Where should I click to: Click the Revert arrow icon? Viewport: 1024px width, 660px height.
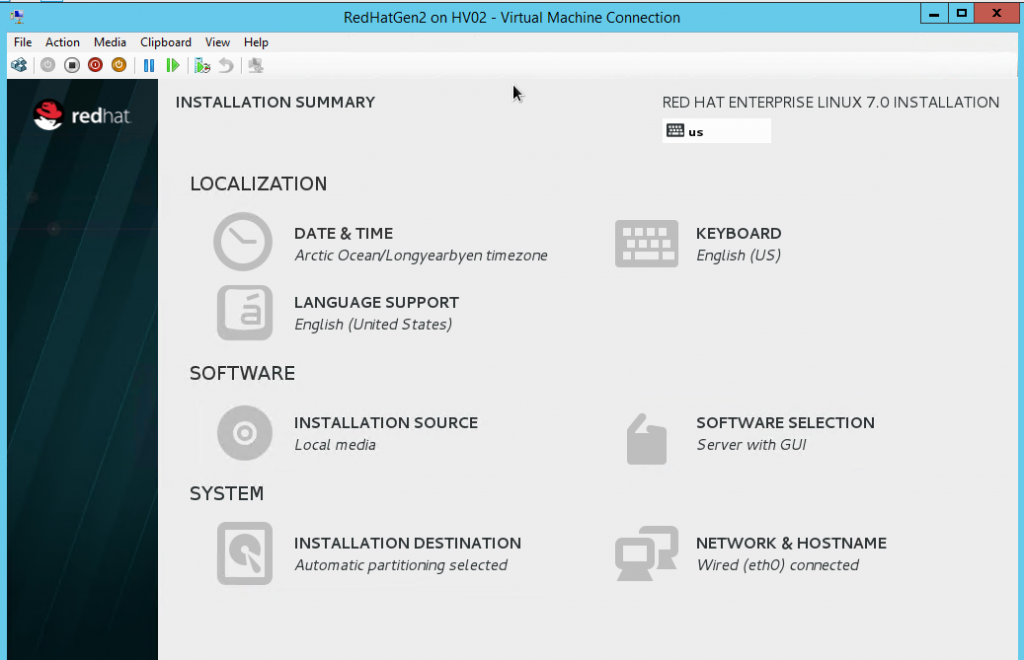click(x=226, y=65)
